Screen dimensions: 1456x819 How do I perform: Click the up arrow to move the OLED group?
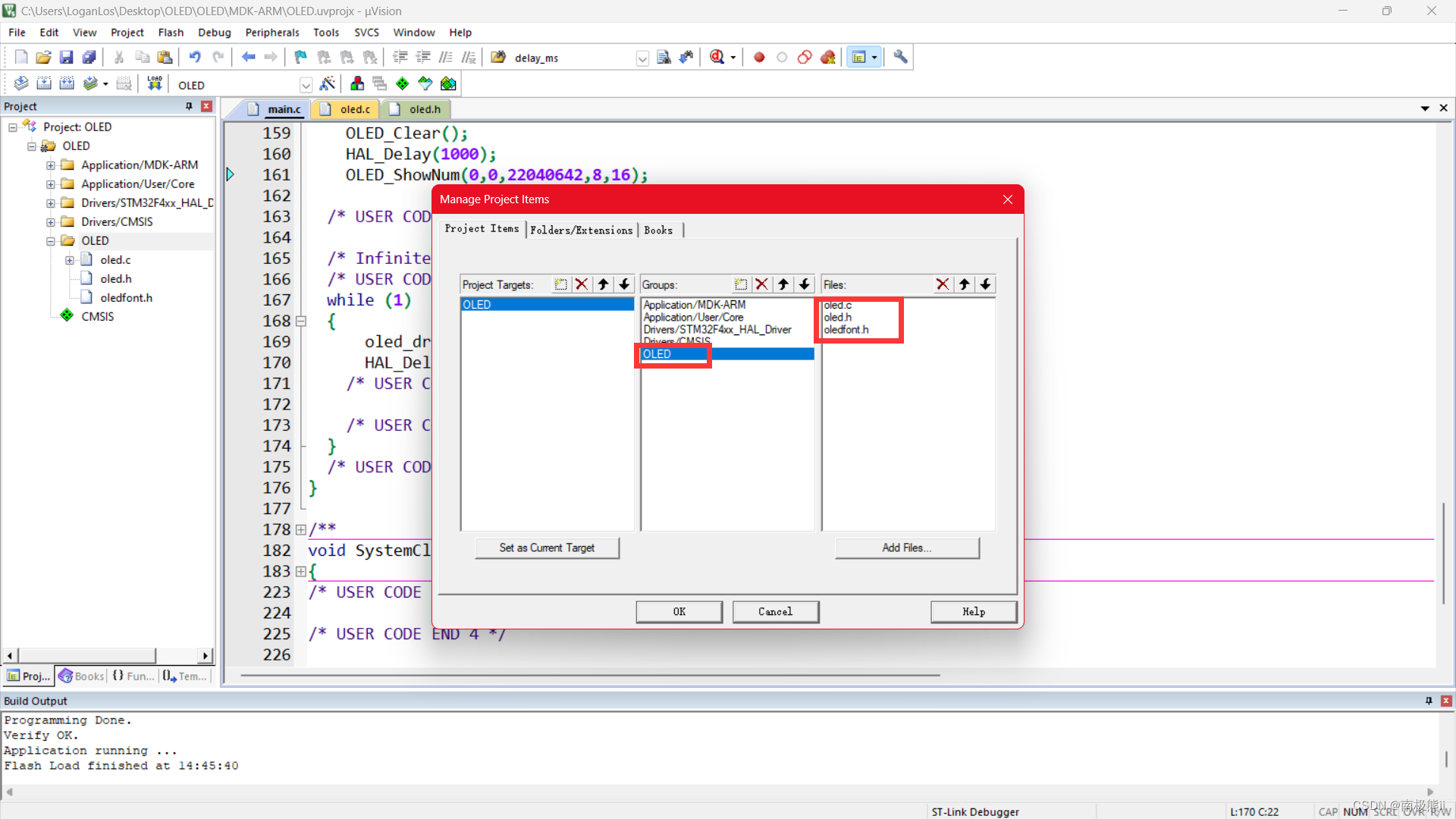tap(783, 284)
